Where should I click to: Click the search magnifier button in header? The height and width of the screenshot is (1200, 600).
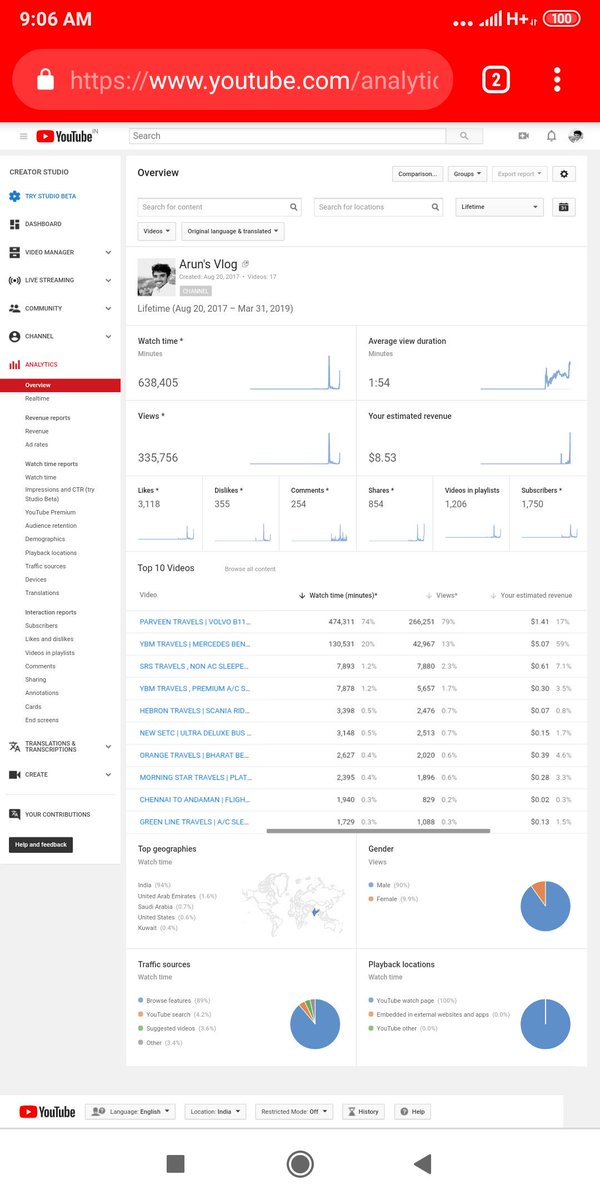point(464,136)
